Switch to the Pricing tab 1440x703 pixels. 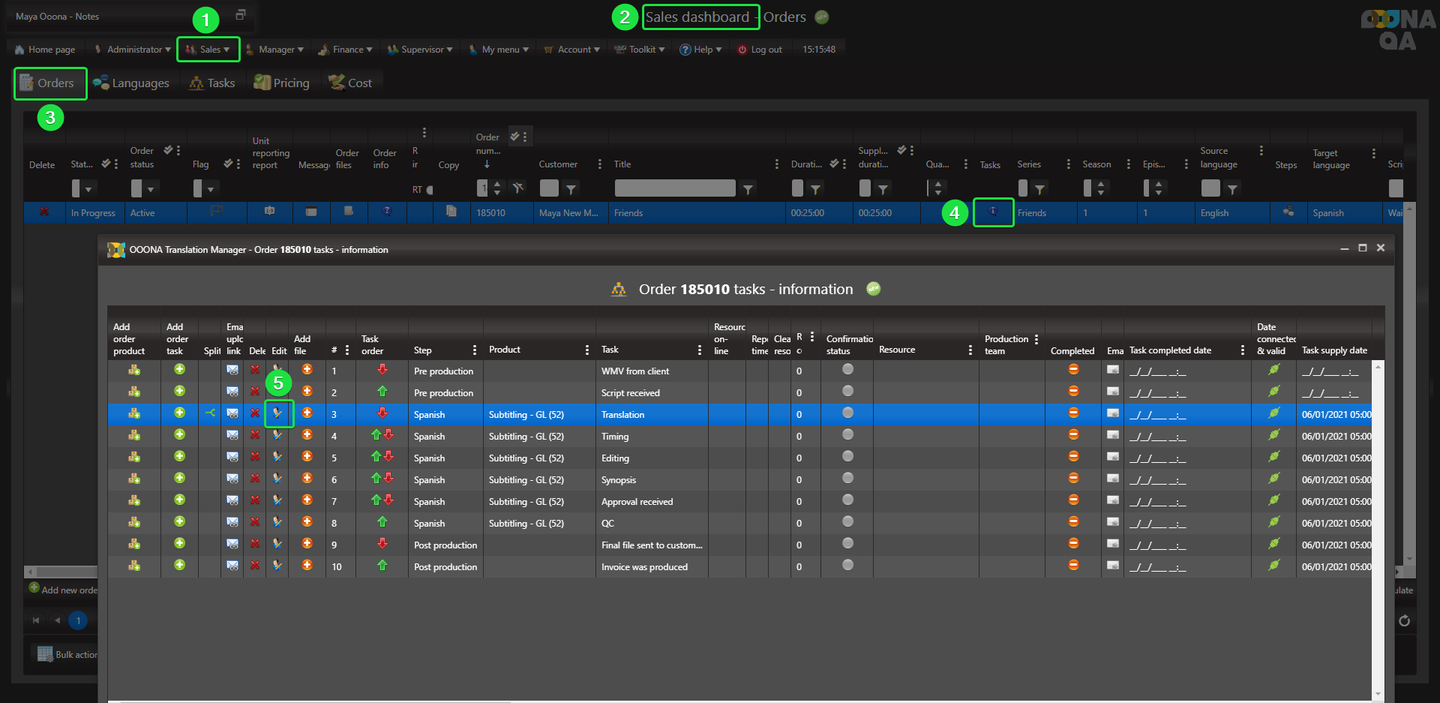click(281, 83)
